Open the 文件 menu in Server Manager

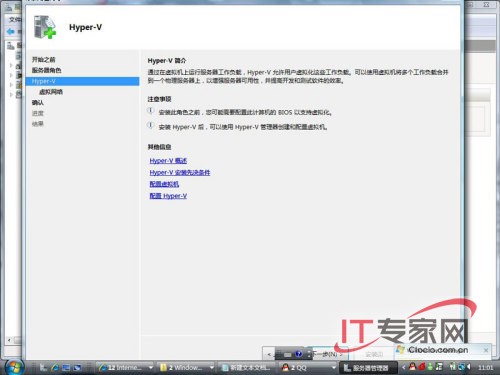pyautogui.click(x=15, y=20)
